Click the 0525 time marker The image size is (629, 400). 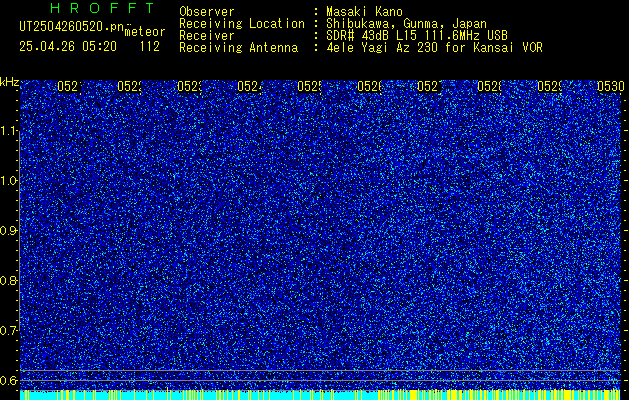pyautogui.click(x=309, y=87)
